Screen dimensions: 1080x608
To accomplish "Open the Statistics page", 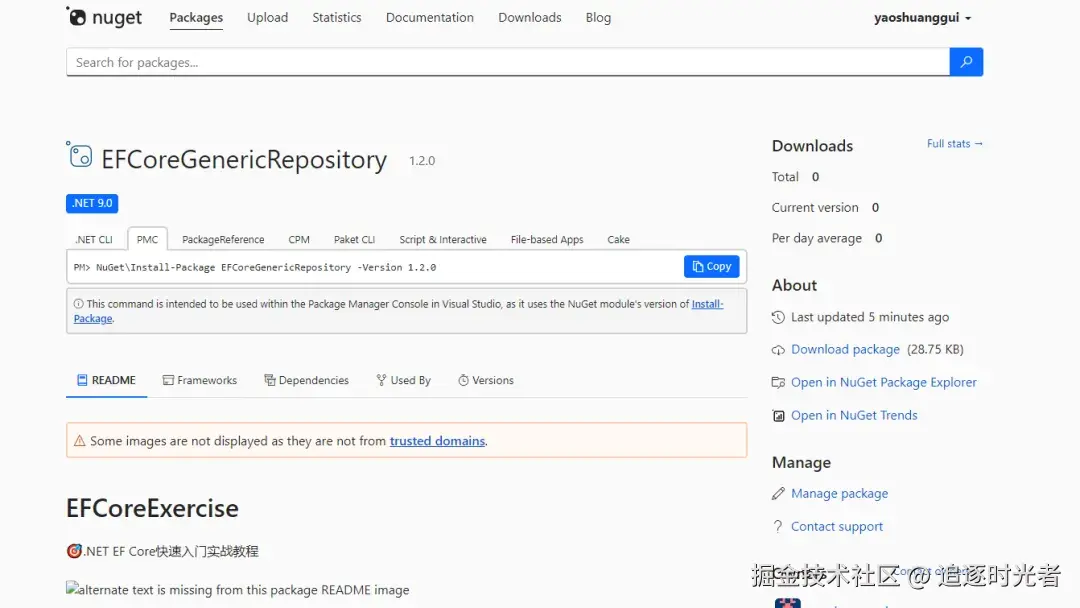I will tap(337, 17).
